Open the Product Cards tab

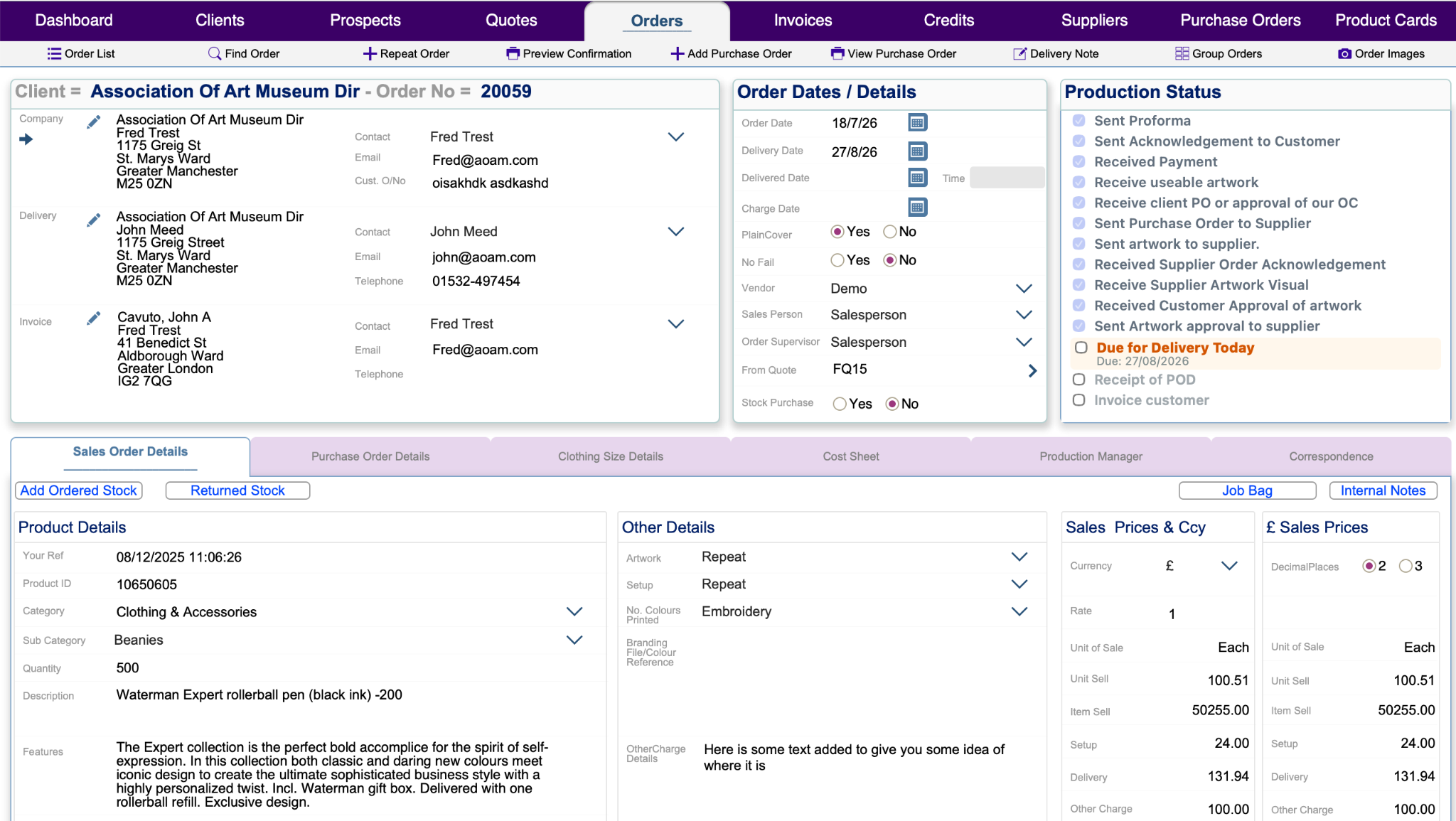pos(1386,21)
